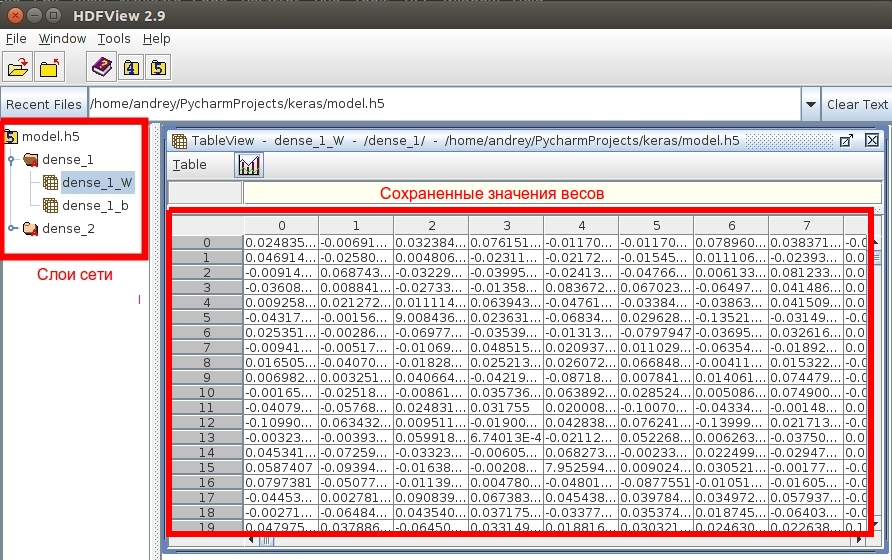The height and width of the screenshot is (560, 892).
Task: Collapse the dense_1 group node
Action: pyautogui.click(x=11, y=160)
